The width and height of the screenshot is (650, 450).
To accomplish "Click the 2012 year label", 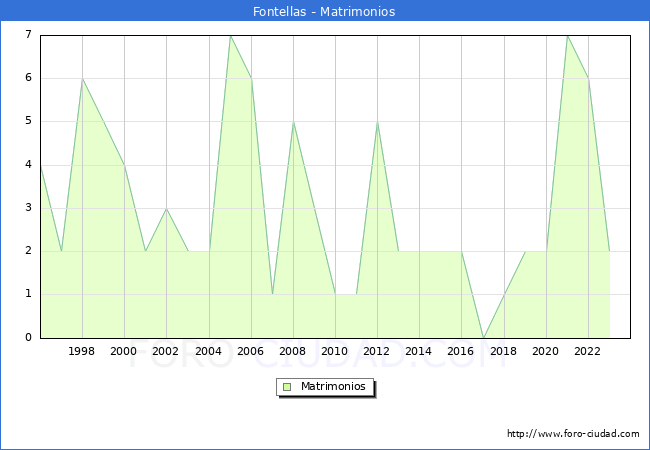I will pos(376,351).
